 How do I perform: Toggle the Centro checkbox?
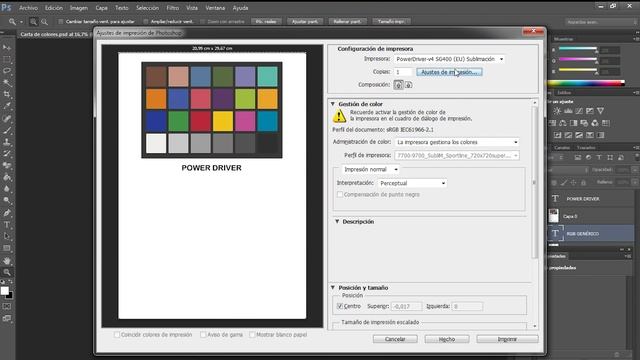pyautogui.click(x=340, y=306)
